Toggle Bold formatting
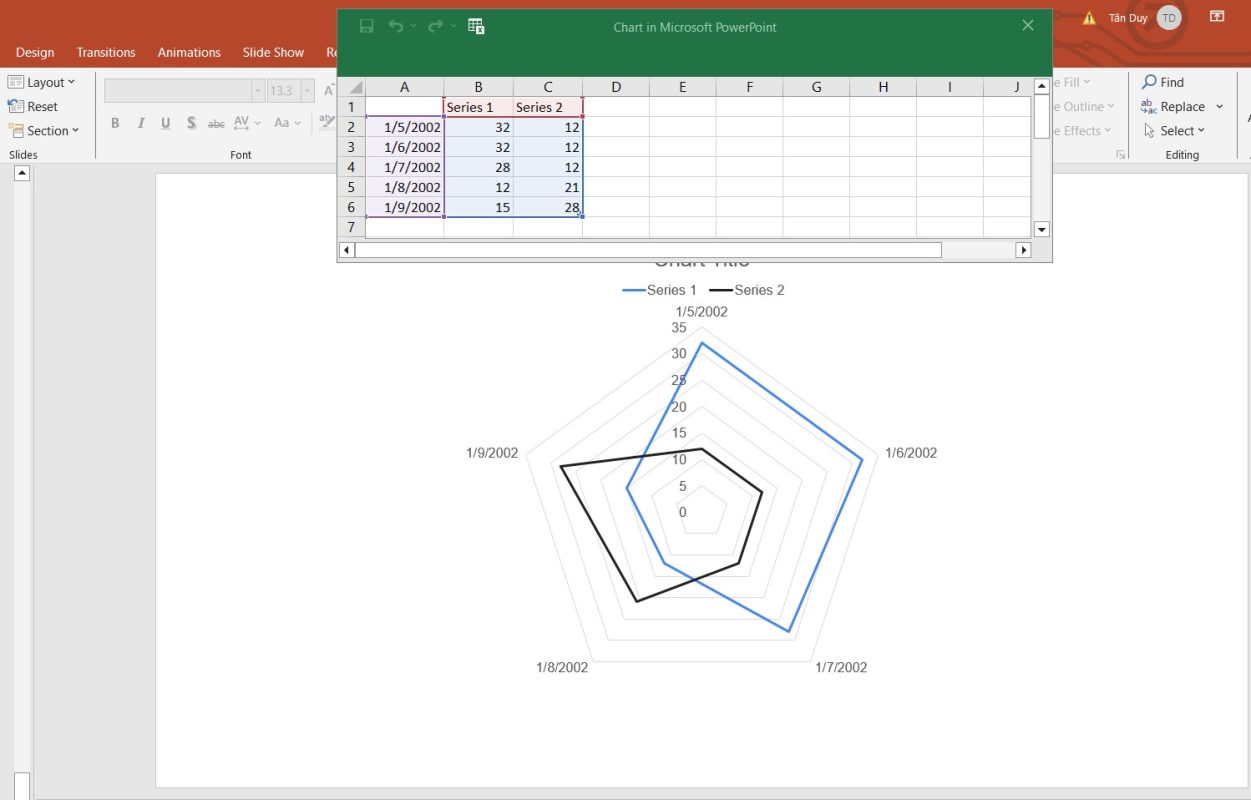Image resolution: width=1251 pixels, height=800 pixels. pyautogui.click(x=115, y=123)
